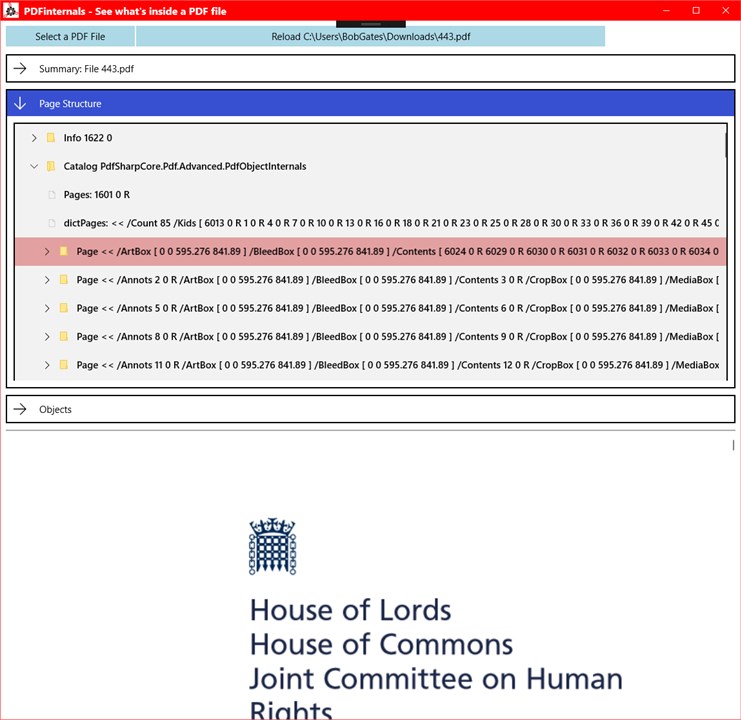Viewport: 741px width, 720px height.
Task: Select the Page Annots 8 0 R row text
Action: tap(398, 336)
